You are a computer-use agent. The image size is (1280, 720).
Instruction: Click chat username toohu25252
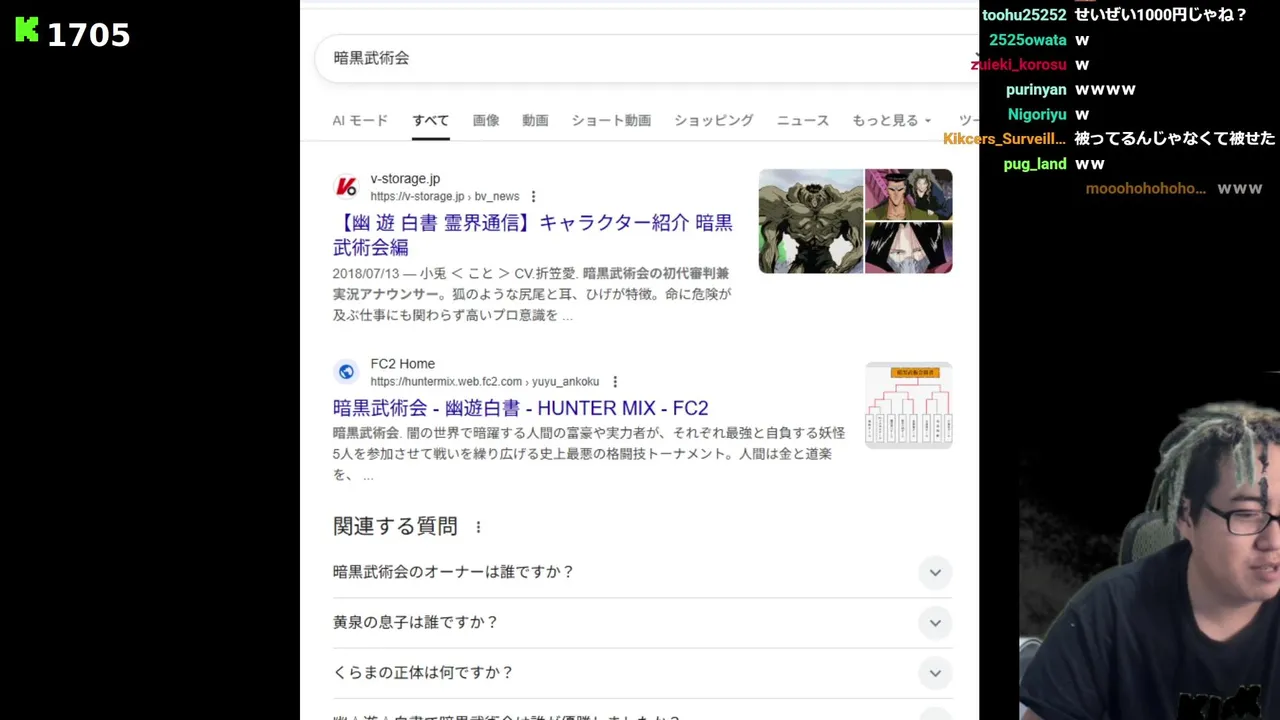click(x=1025, y=15)
